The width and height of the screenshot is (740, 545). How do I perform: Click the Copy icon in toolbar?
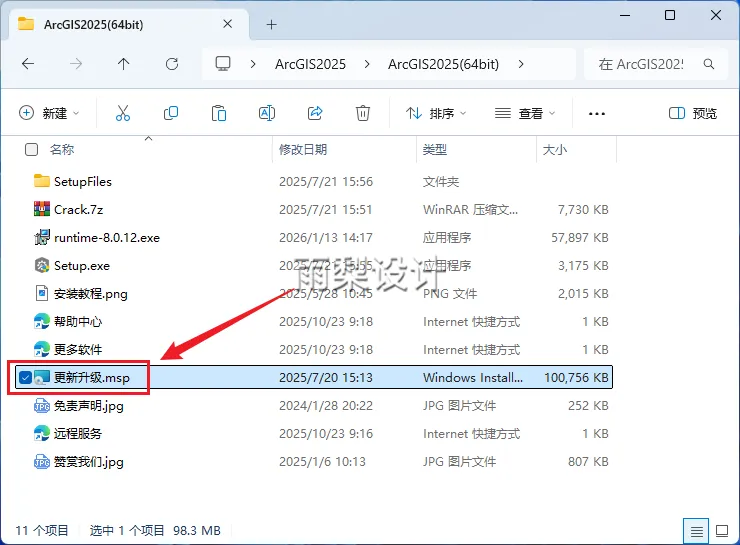171,113
